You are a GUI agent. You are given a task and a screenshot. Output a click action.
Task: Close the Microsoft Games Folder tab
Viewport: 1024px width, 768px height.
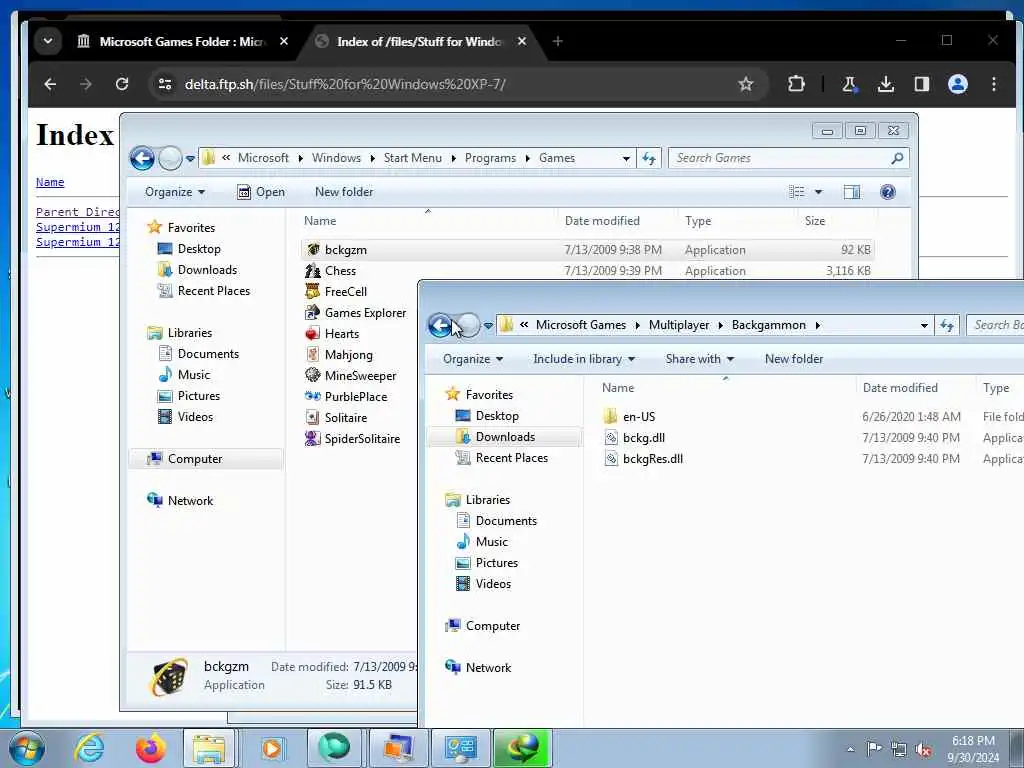pos(284,41)
